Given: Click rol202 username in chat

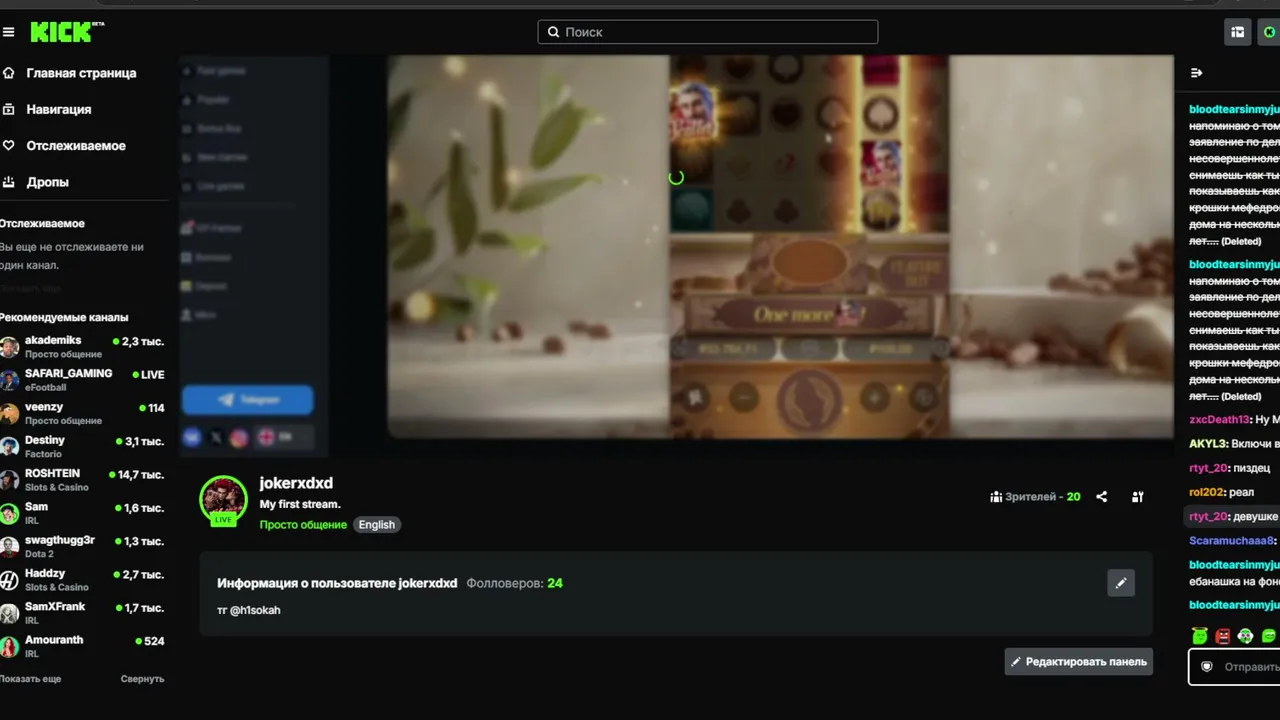Looking at the screenshot, I should click(x=1207, y=492).
